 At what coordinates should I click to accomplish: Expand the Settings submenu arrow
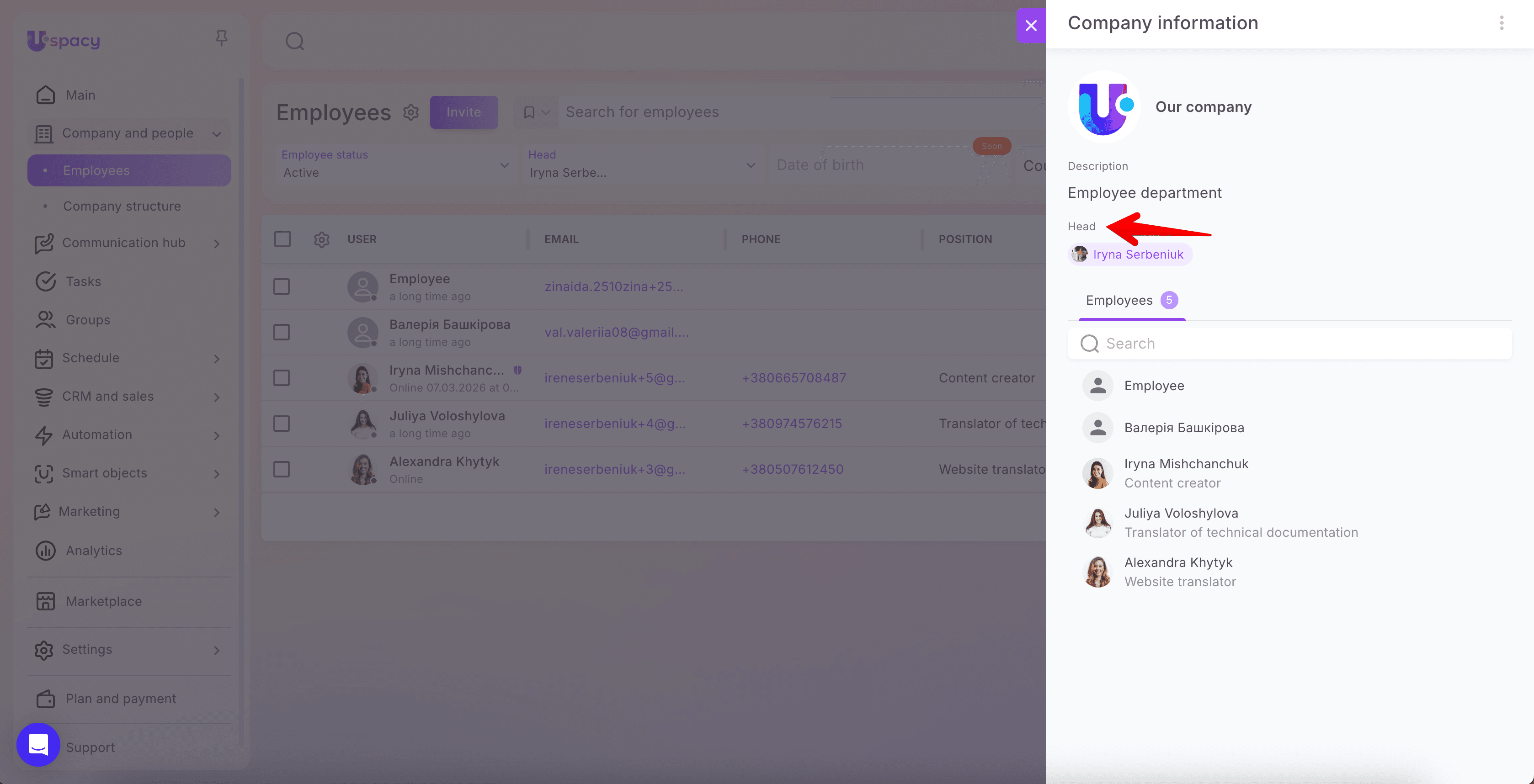(x=217, y=651)
